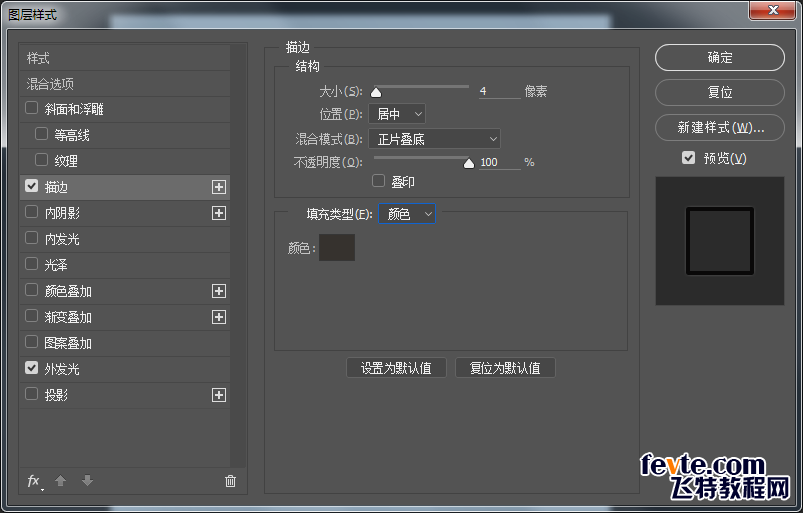Enable the 斜面和浮雕 checkbox

(32, 108)
